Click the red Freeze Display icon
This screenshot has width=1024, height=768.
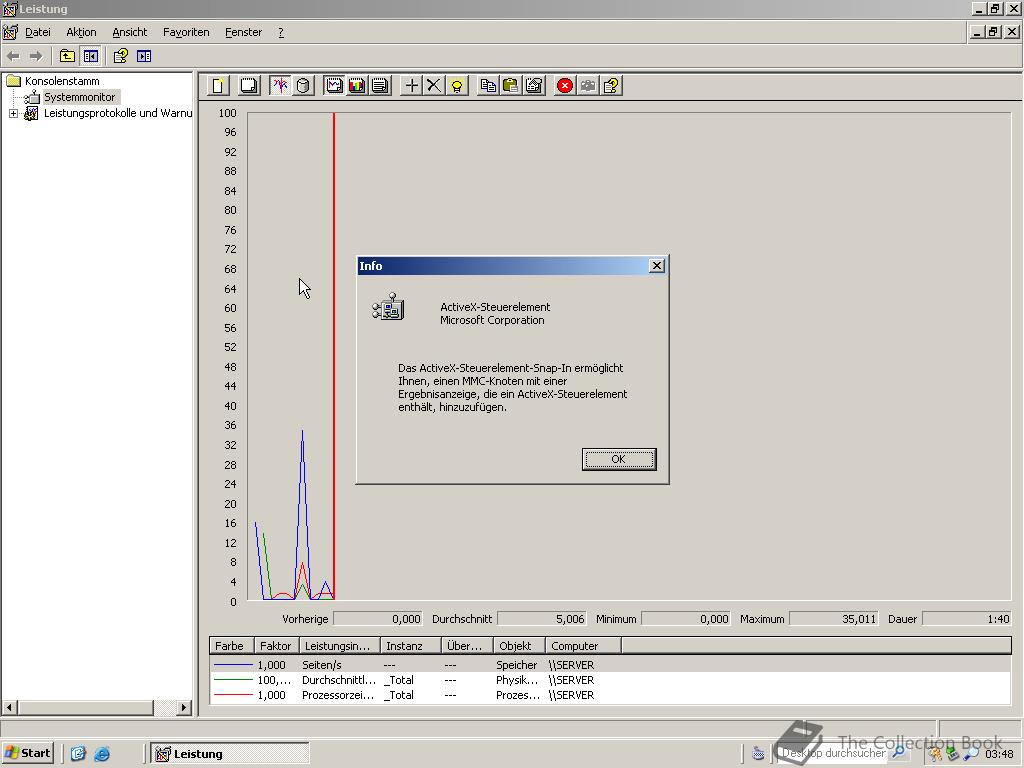[565, 86]
